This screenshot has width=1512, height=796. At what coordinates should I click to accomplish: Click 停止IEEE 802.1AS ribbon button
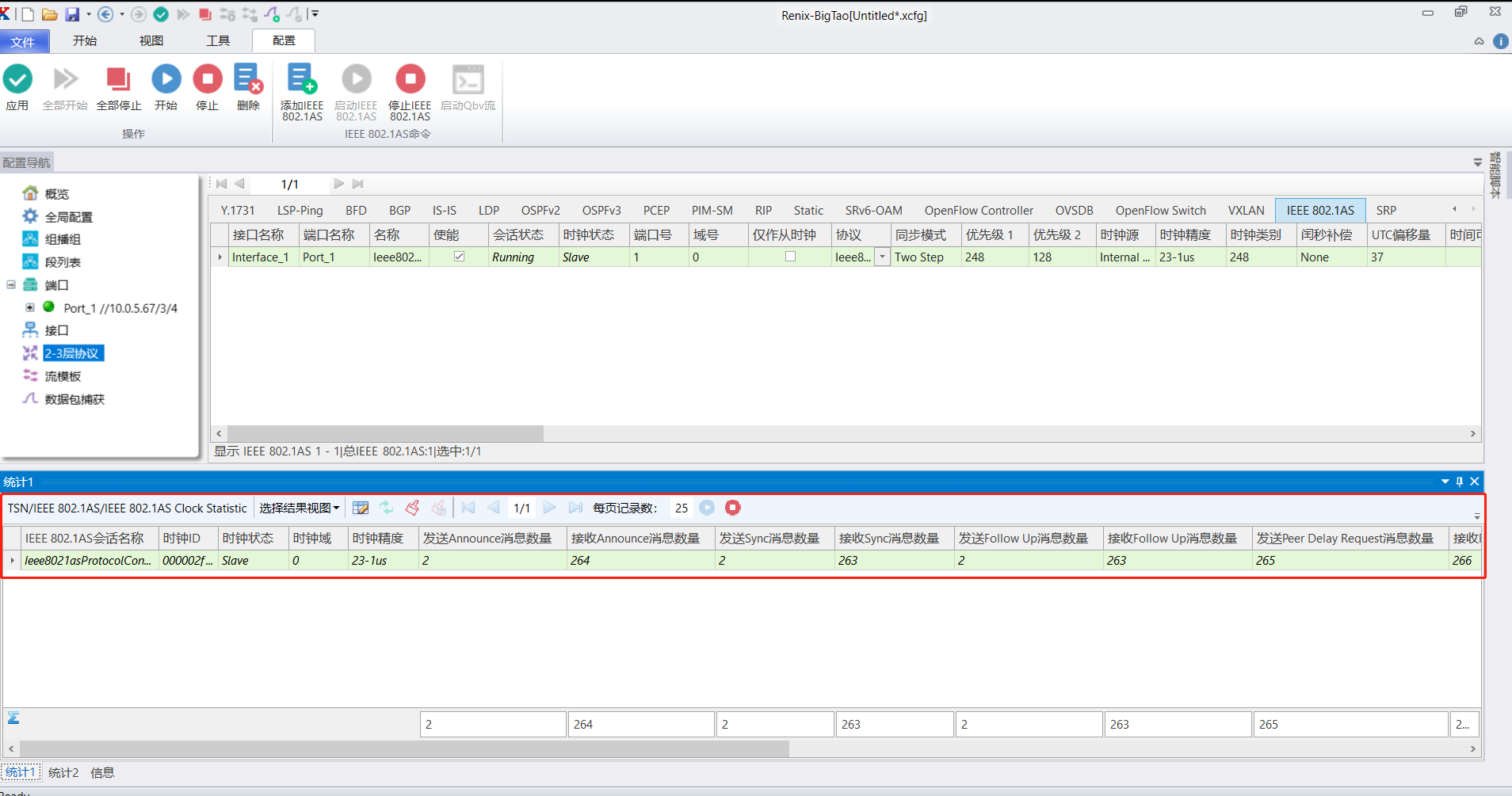click(410, 93)
